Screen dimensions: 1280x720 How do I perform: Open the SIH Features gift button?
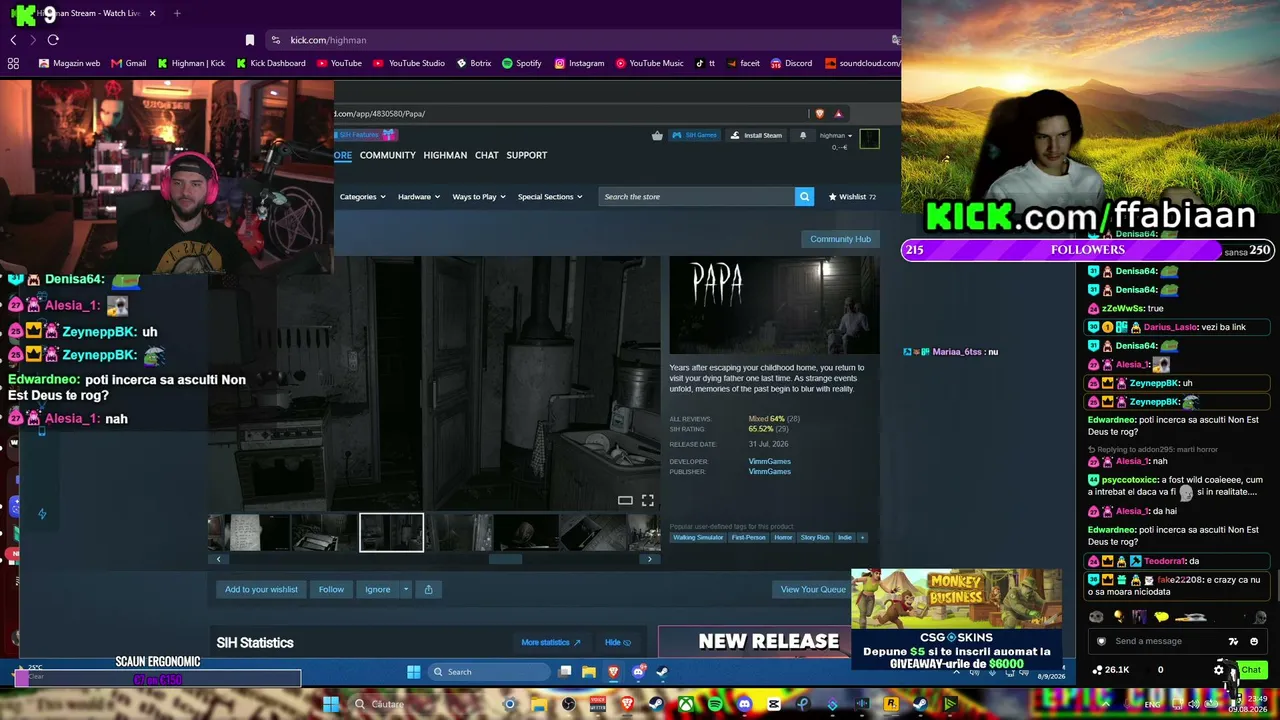coord(367,135)
